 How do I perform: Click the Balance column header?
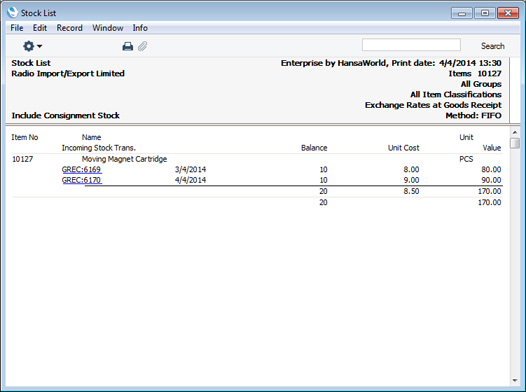click(x=314, y=148)
